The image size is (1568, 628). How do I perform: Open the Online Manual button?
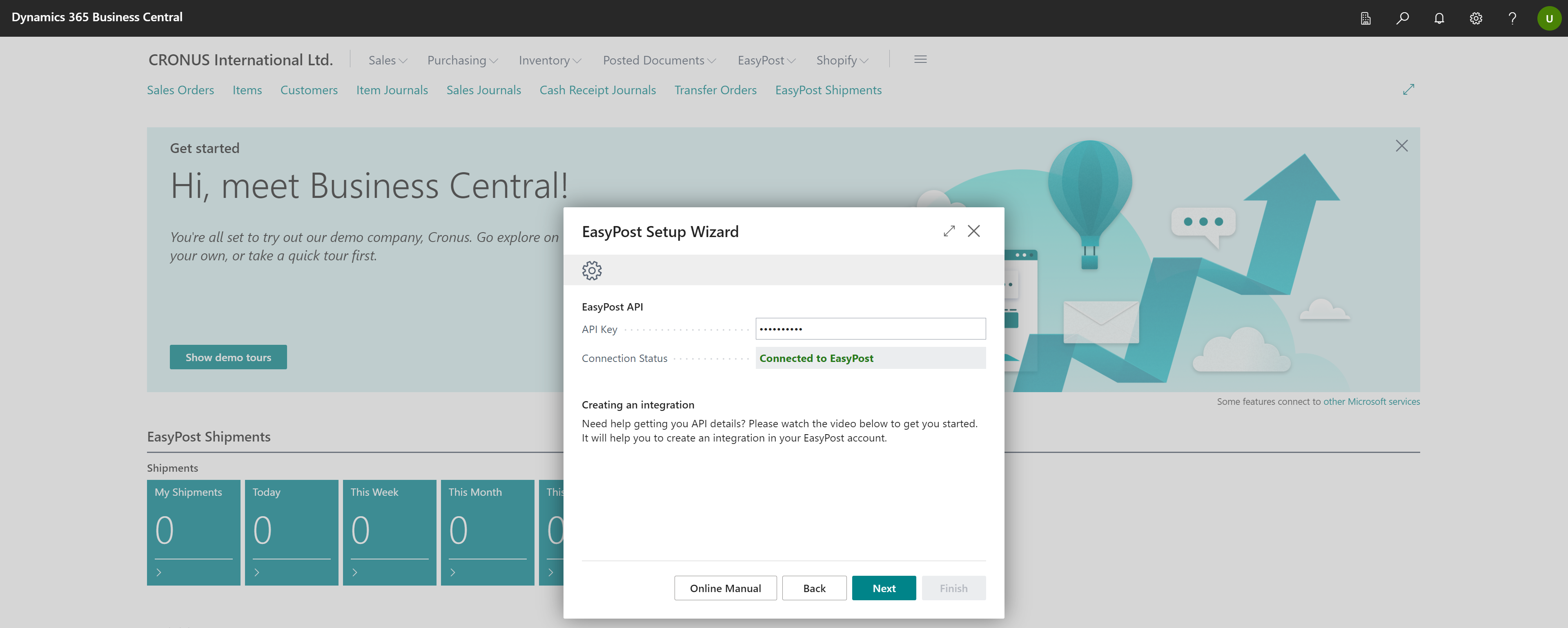click(725, 588)
